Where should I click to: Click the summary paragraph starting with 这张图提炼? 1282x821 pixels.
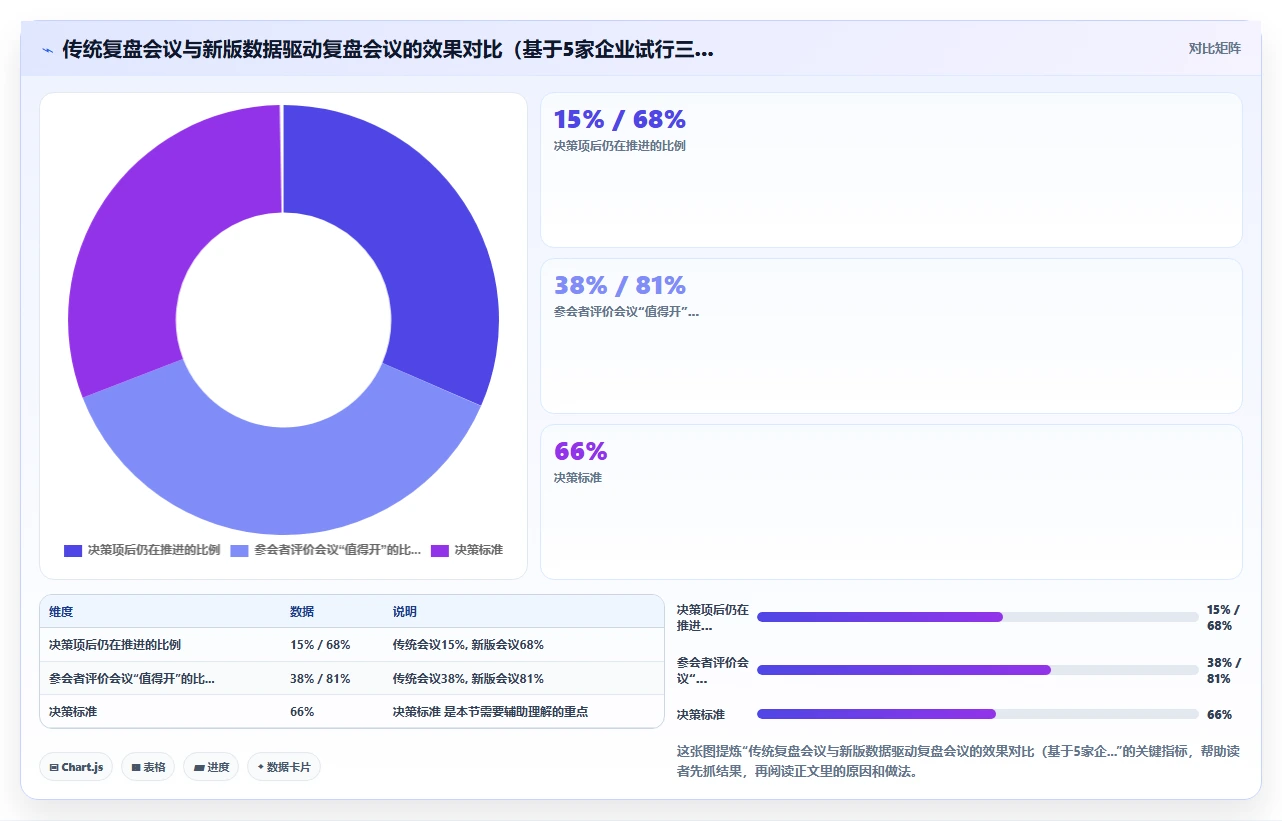point(958,761)
